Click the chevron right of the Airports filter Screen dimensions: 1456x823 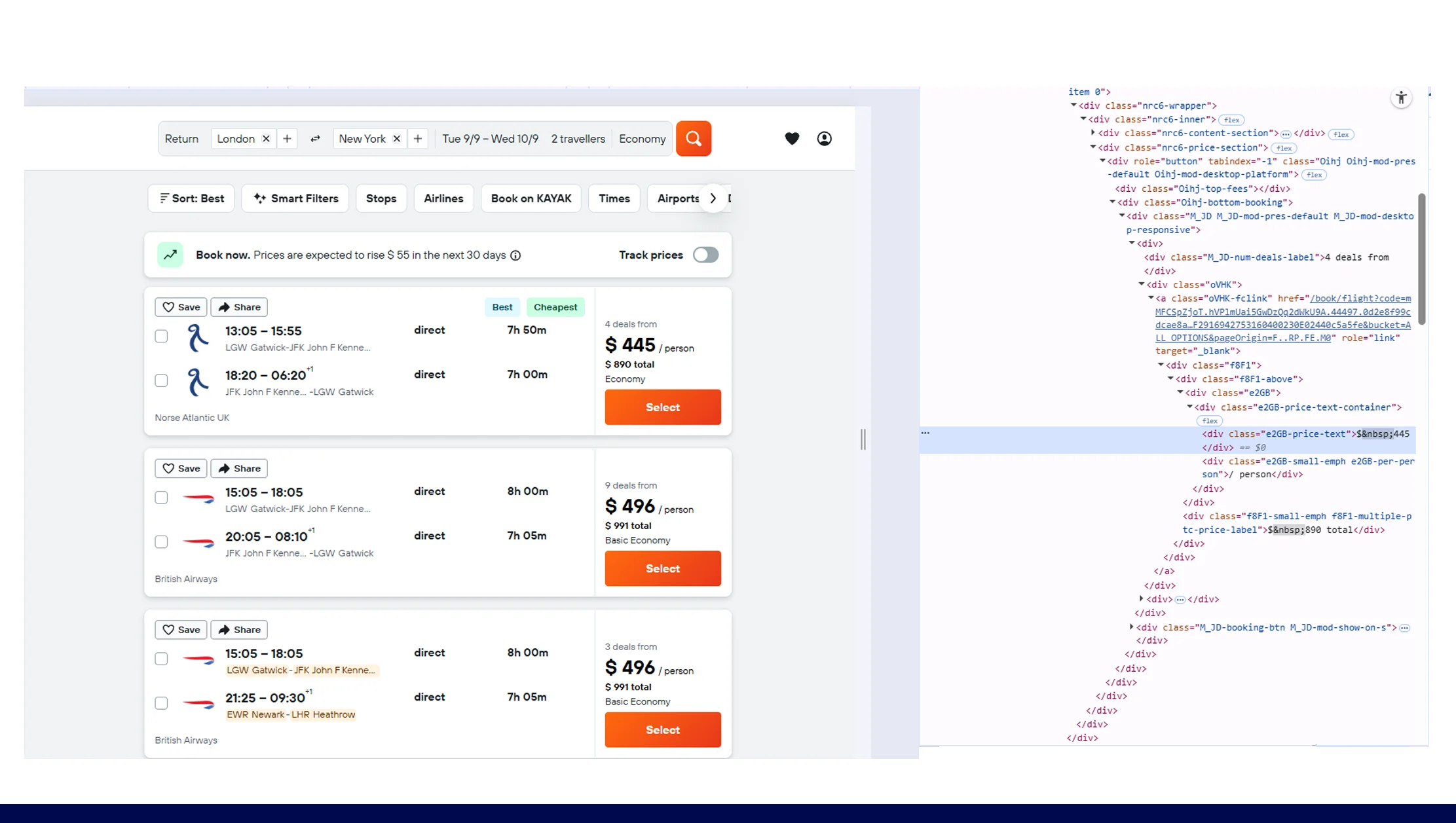click(713, 198)
